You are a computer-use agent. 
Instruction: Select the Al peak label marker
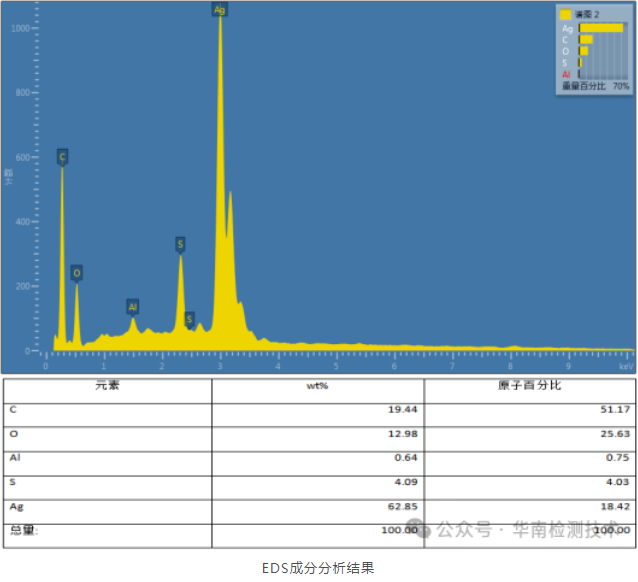point(132,306)
